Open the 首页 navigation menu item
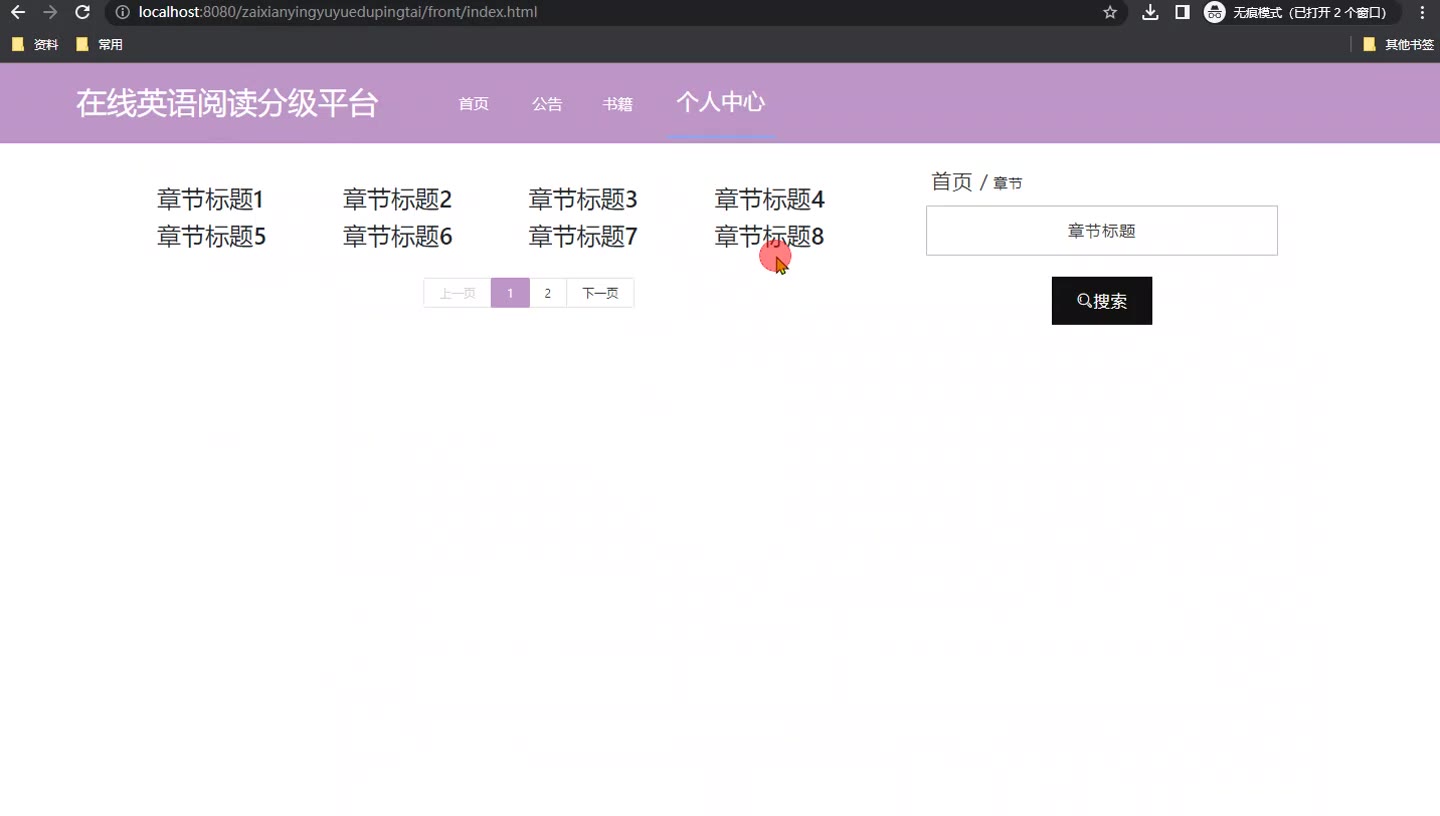Screen dimensions: 1440x816 pyautogui.click(x=473, y=104)
